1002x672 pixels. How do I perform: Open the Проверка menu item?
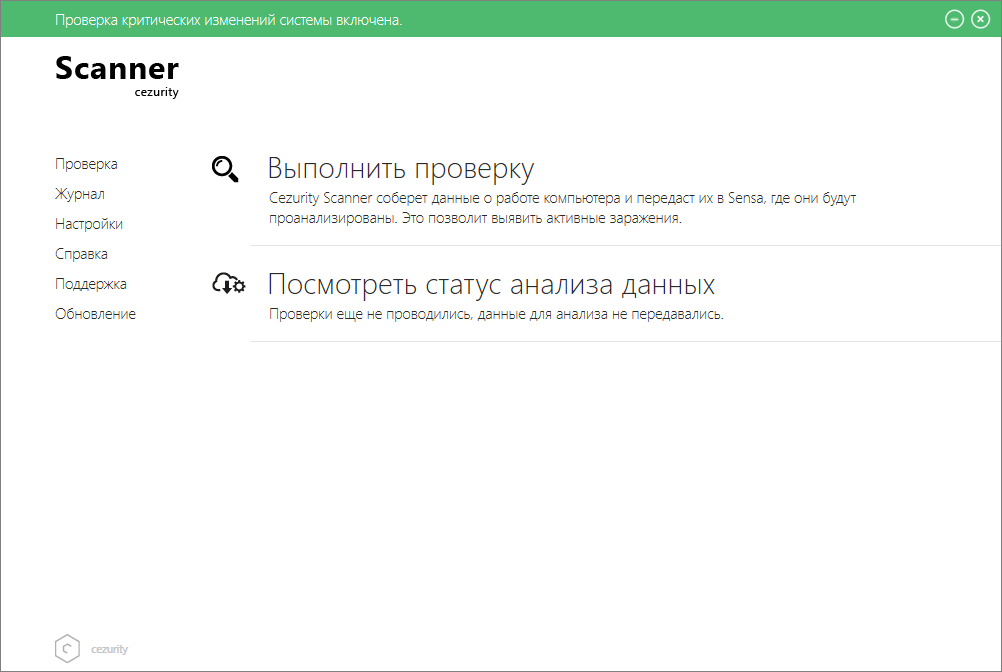(86, 164)
